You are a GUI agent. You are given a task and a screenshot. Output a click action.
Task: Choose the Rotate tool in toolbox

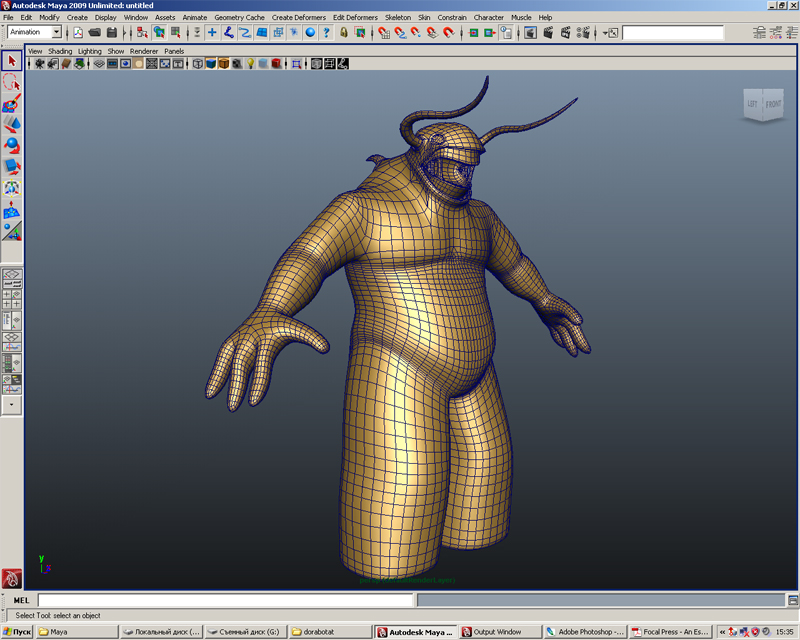coord(12,146)
